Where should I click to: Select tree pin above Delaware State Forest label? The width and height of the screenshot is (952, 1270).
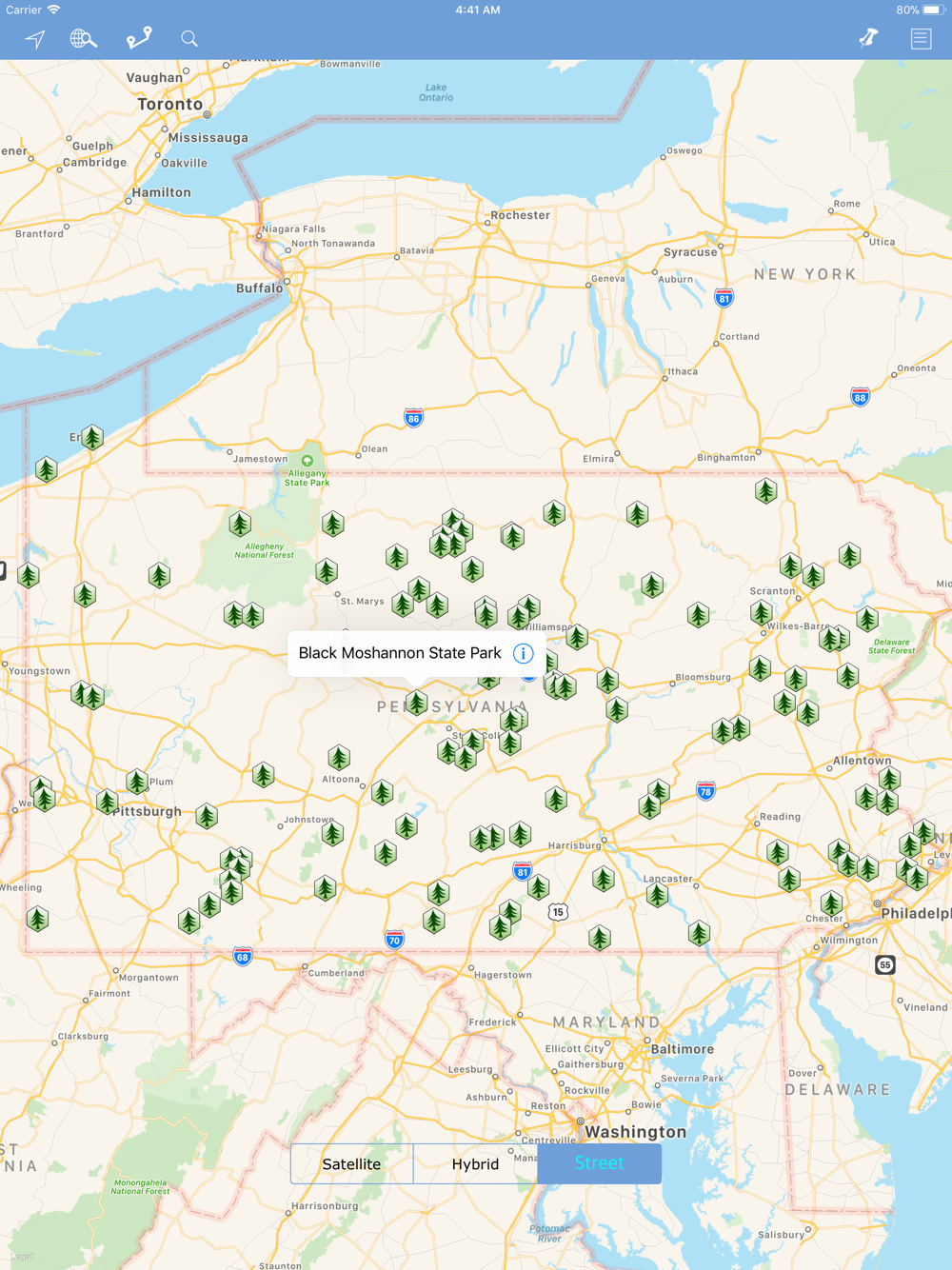coord(866,620)
